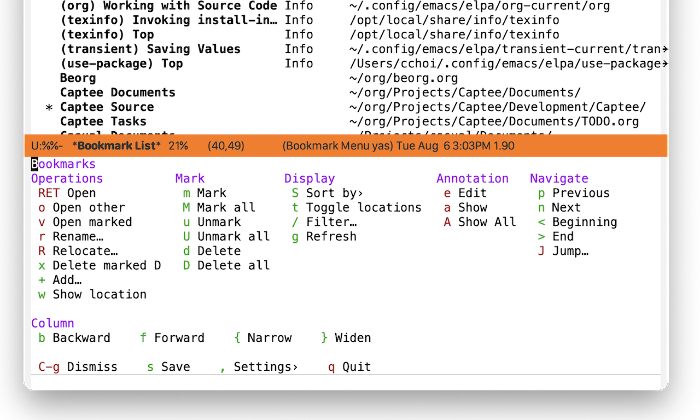
Task: Click the Bookmarks heading in the menu
Action: tap(63, 164)
